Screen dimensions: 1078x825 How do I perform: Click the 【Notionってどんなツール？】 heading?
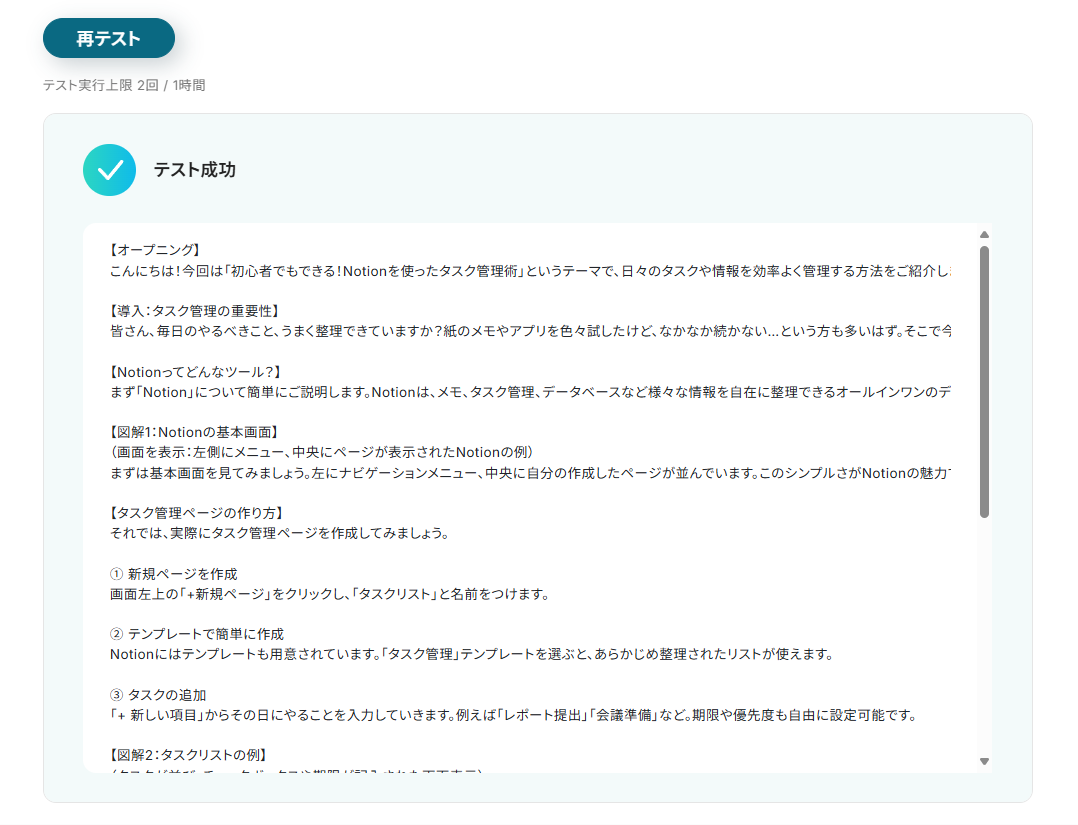pyautogui.click(x=196, y=372)
